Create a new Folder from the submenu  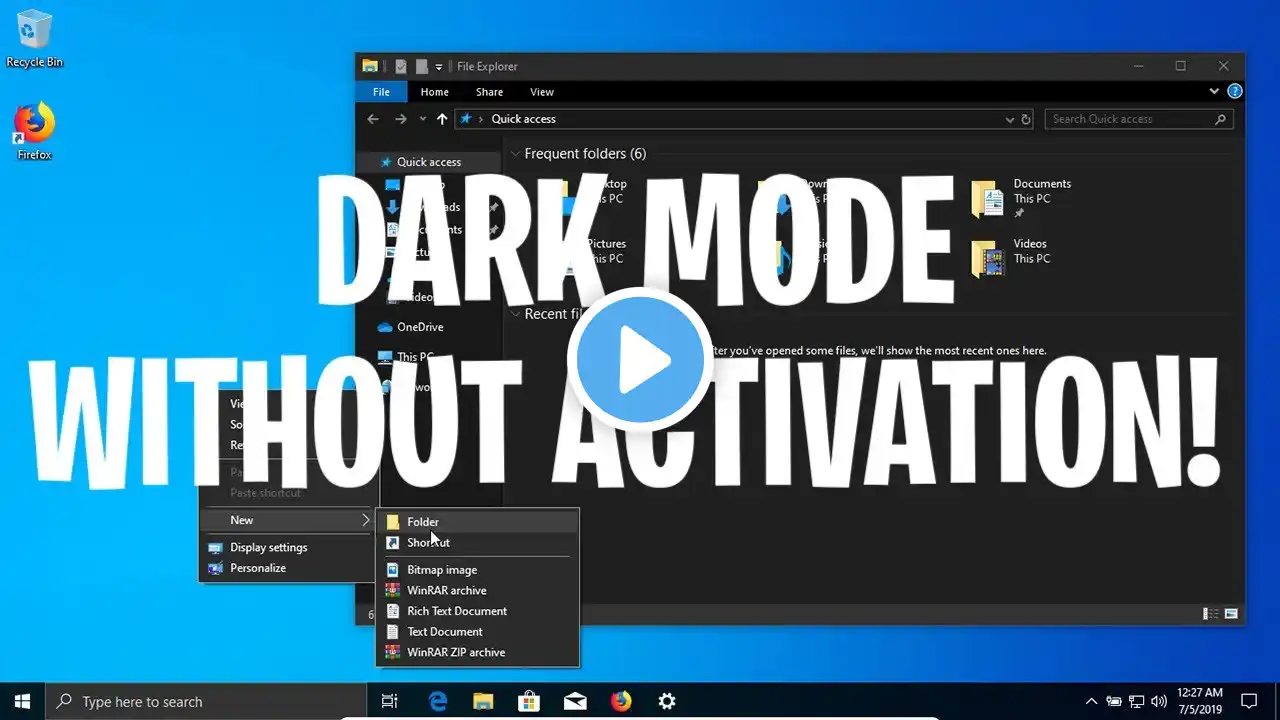(478, 522)
